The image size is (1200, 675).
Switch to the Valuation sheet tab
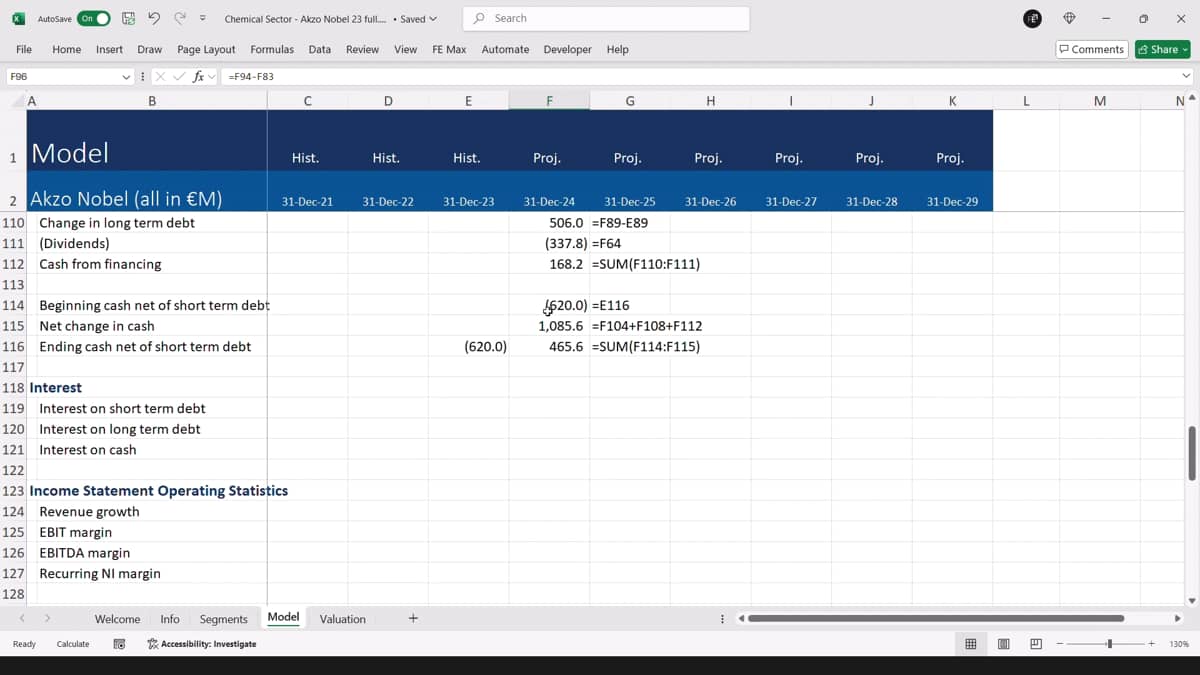point(342,619)
